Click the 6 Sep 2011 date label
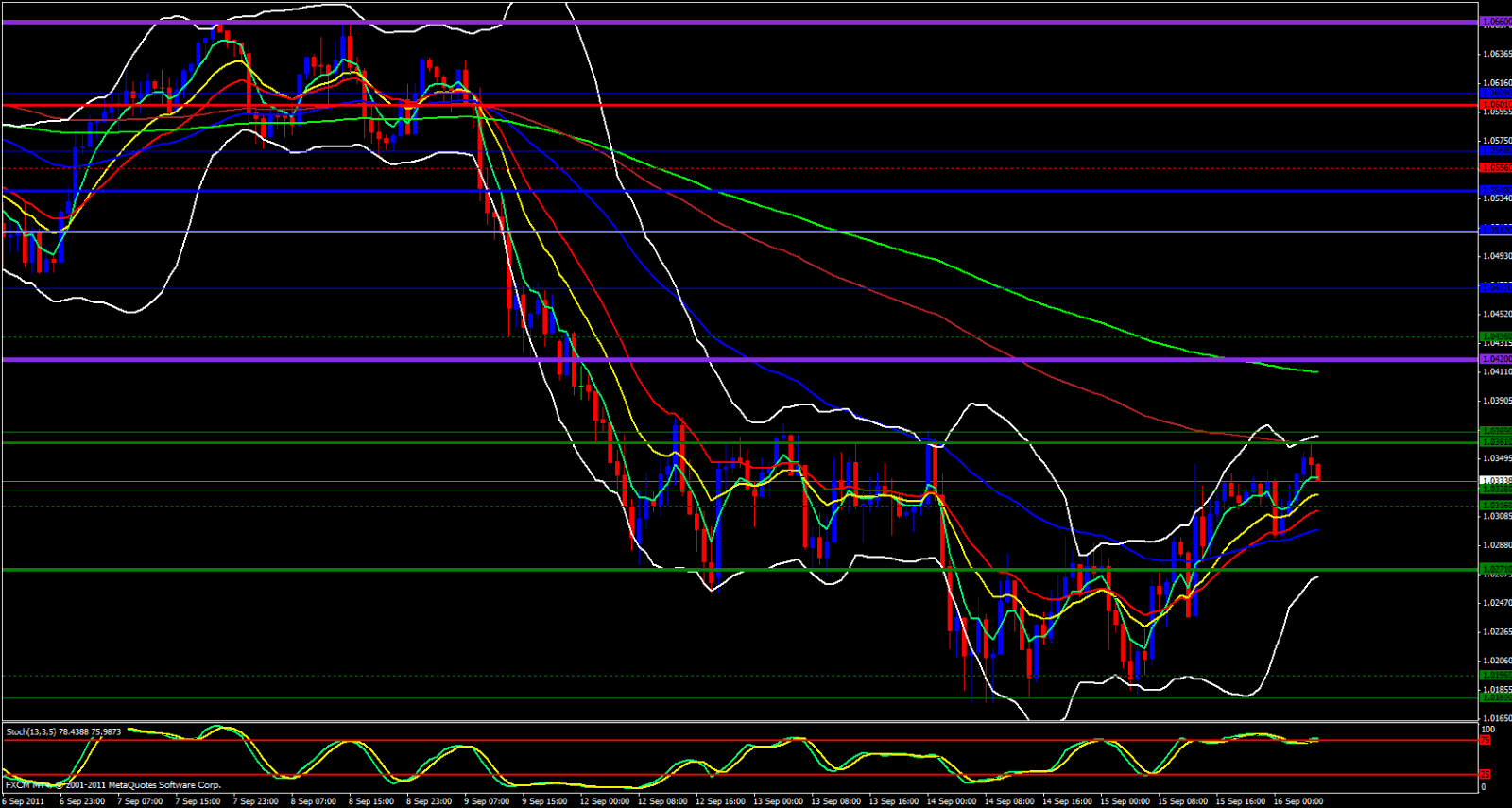 (x=24, y=801)
